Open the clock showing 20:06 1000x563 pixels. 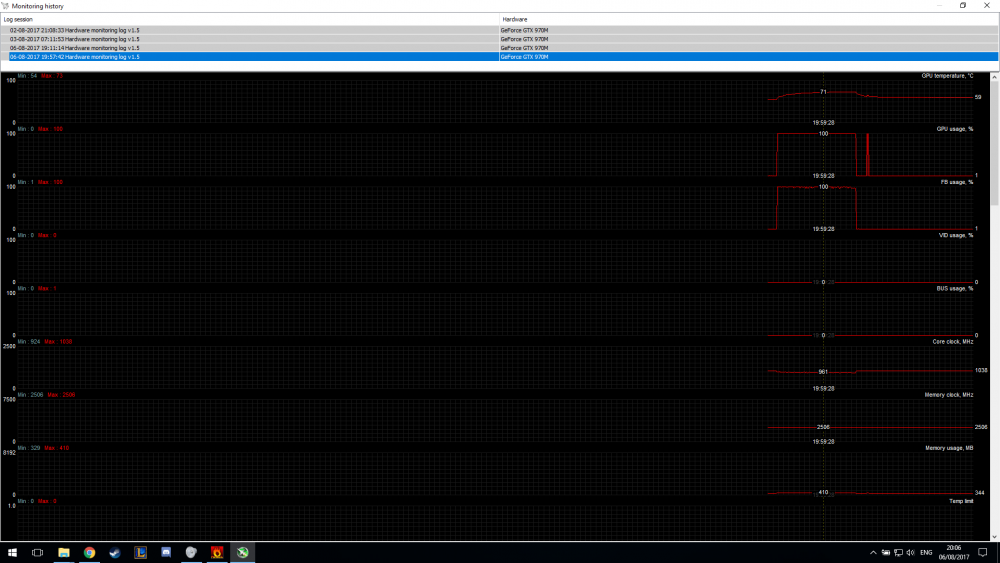(x=953, y=552)
